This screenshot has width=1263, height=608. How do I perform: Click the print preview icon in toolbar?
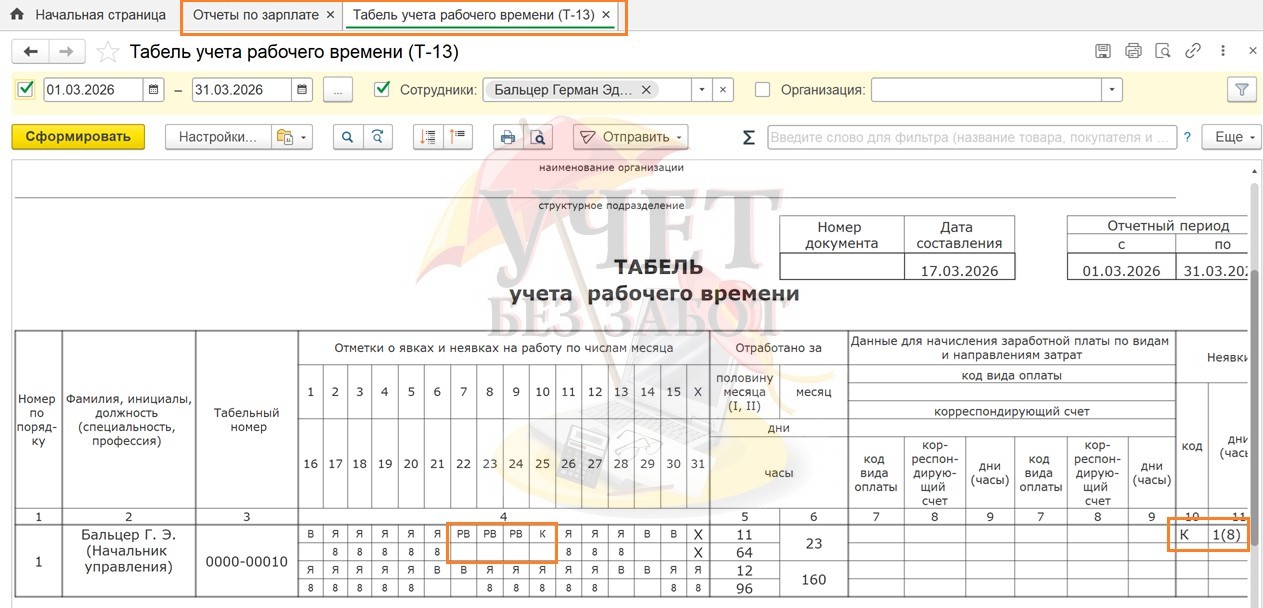(x=538, y=137)
